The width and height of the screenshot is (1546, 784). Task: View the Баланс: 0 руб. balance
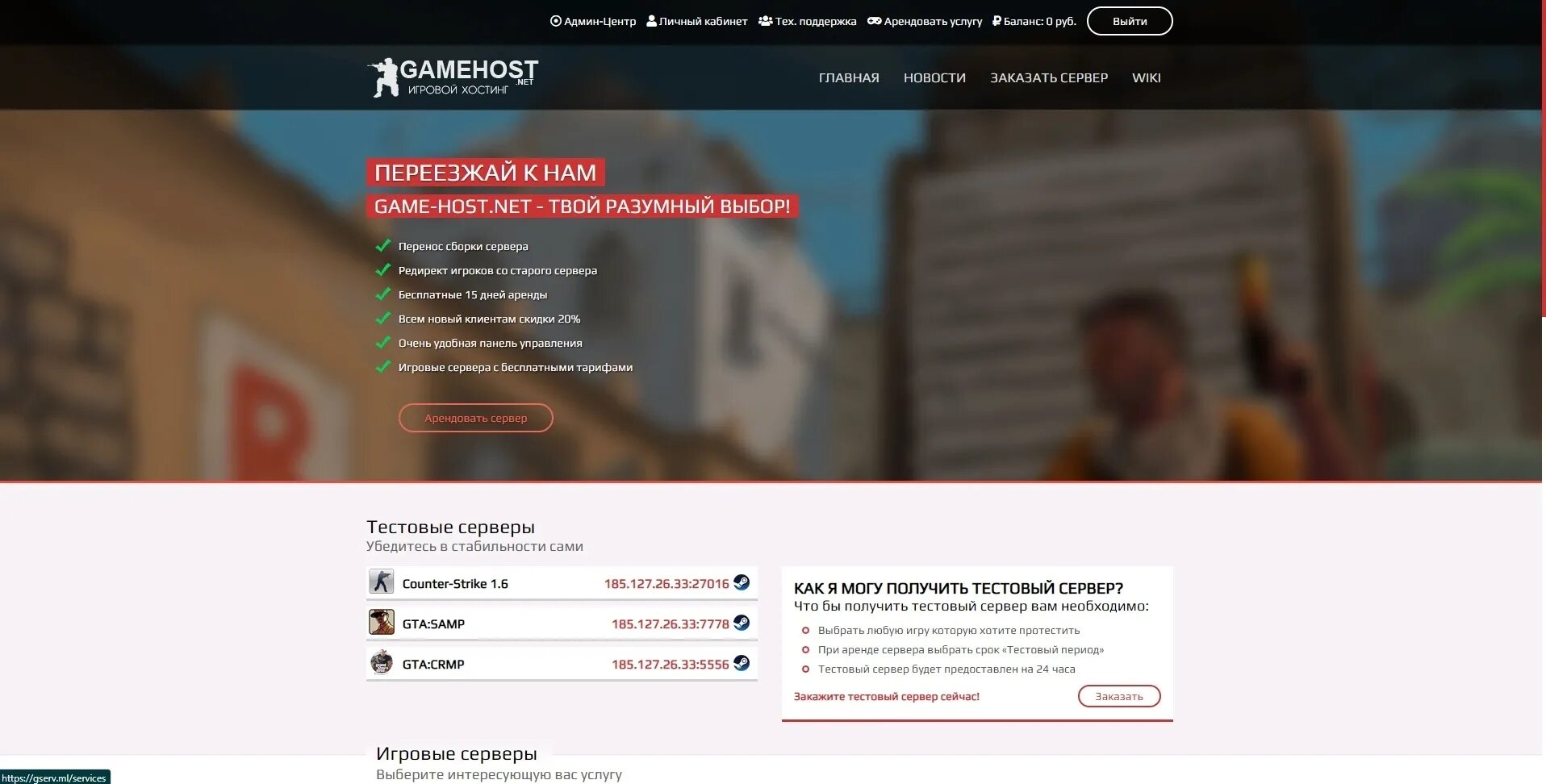point(1034,21)
